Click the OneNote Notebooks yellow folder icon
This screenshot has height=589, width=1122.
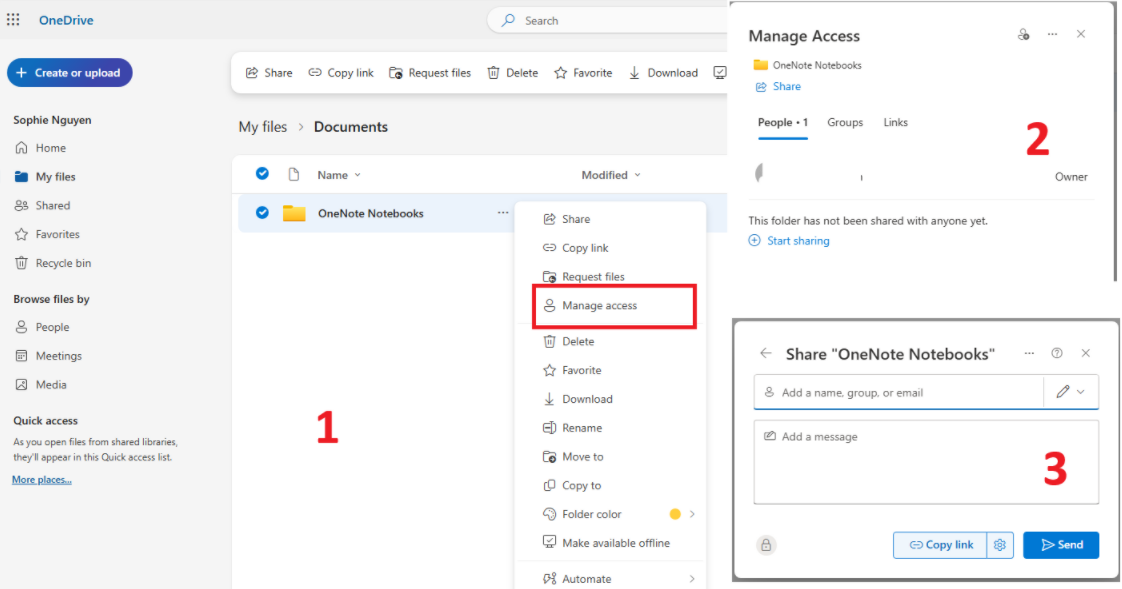point(294,213)
